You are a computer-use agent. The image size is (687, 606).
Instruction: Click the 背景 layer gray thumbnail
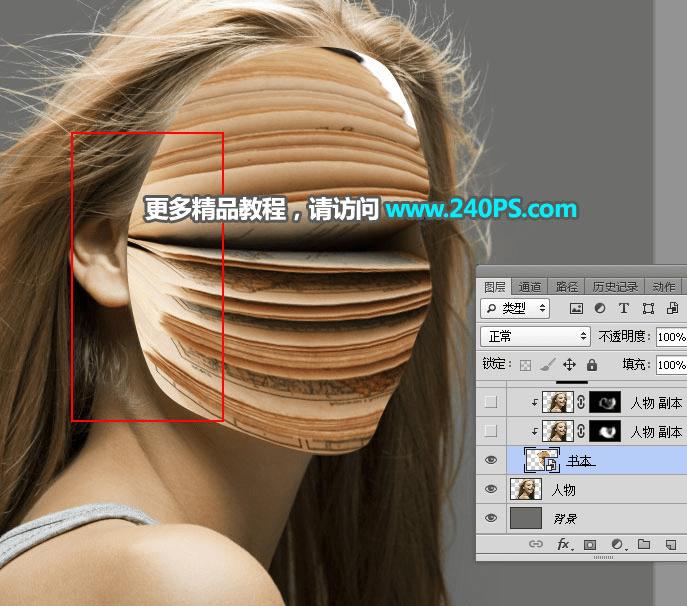526,518
